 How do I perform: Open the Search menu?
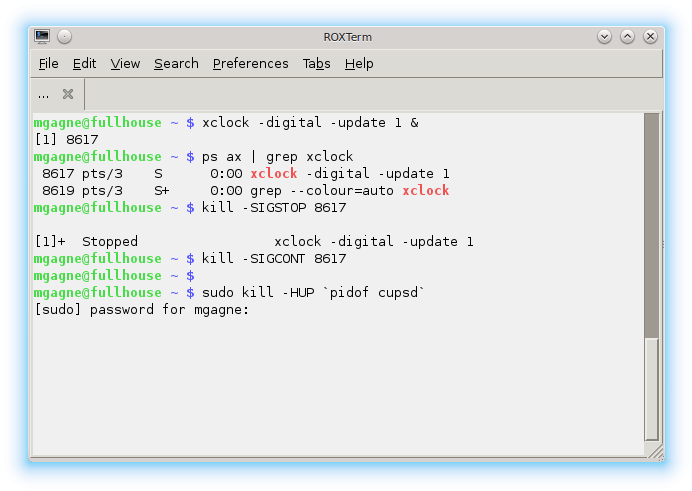[x=176, y=63]
